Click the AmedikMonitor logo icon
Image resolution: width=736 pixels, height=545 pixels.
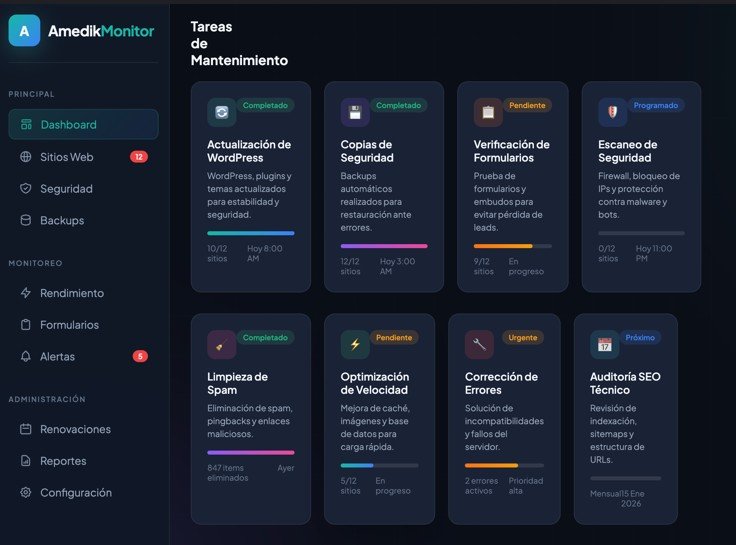(x=24, y=31)
